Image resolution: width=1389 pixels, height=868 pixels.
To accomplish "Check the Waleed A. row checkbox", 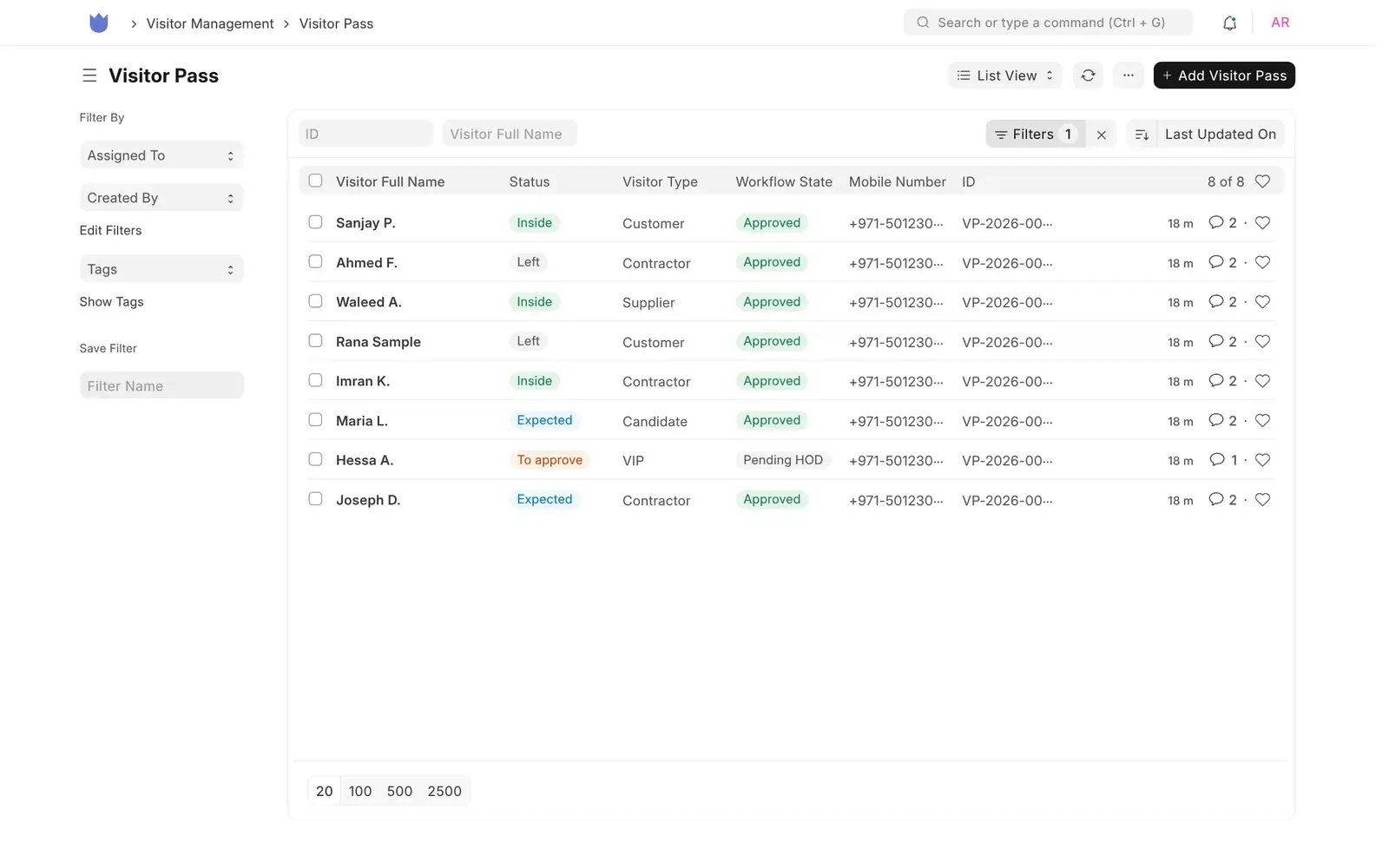I will (315, 301).
